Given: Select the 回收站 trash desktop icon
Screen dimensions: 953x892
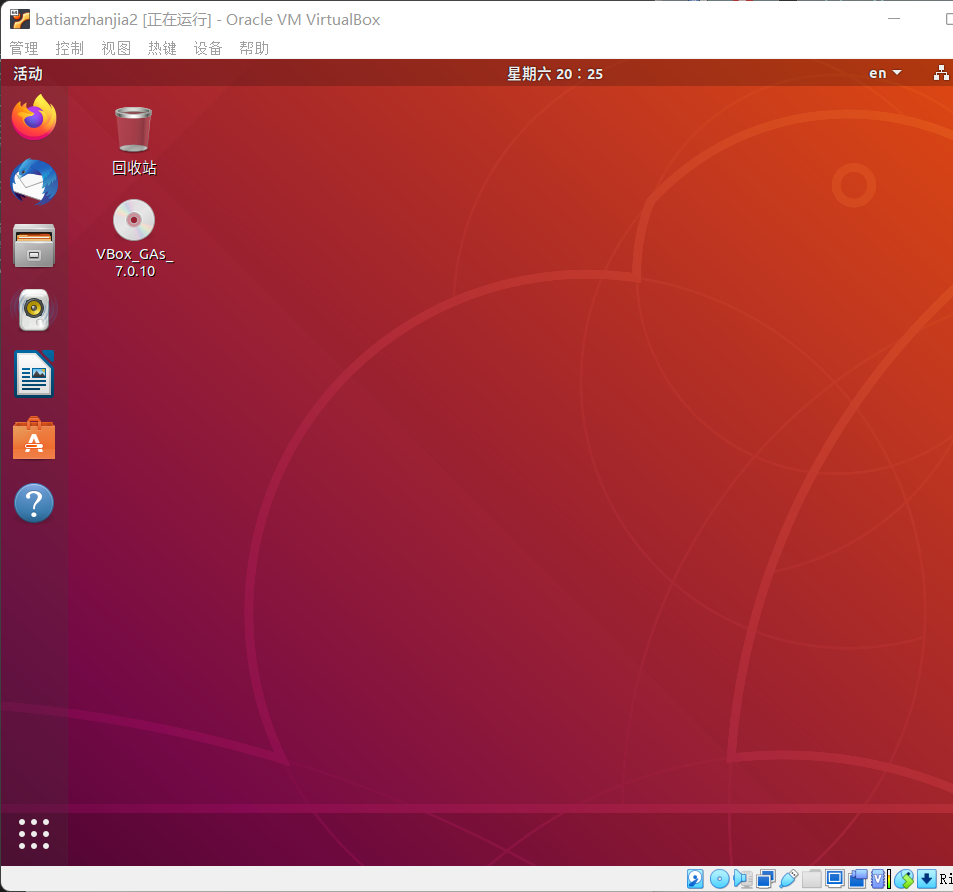Looking at the screenshot, I should 134,142.
